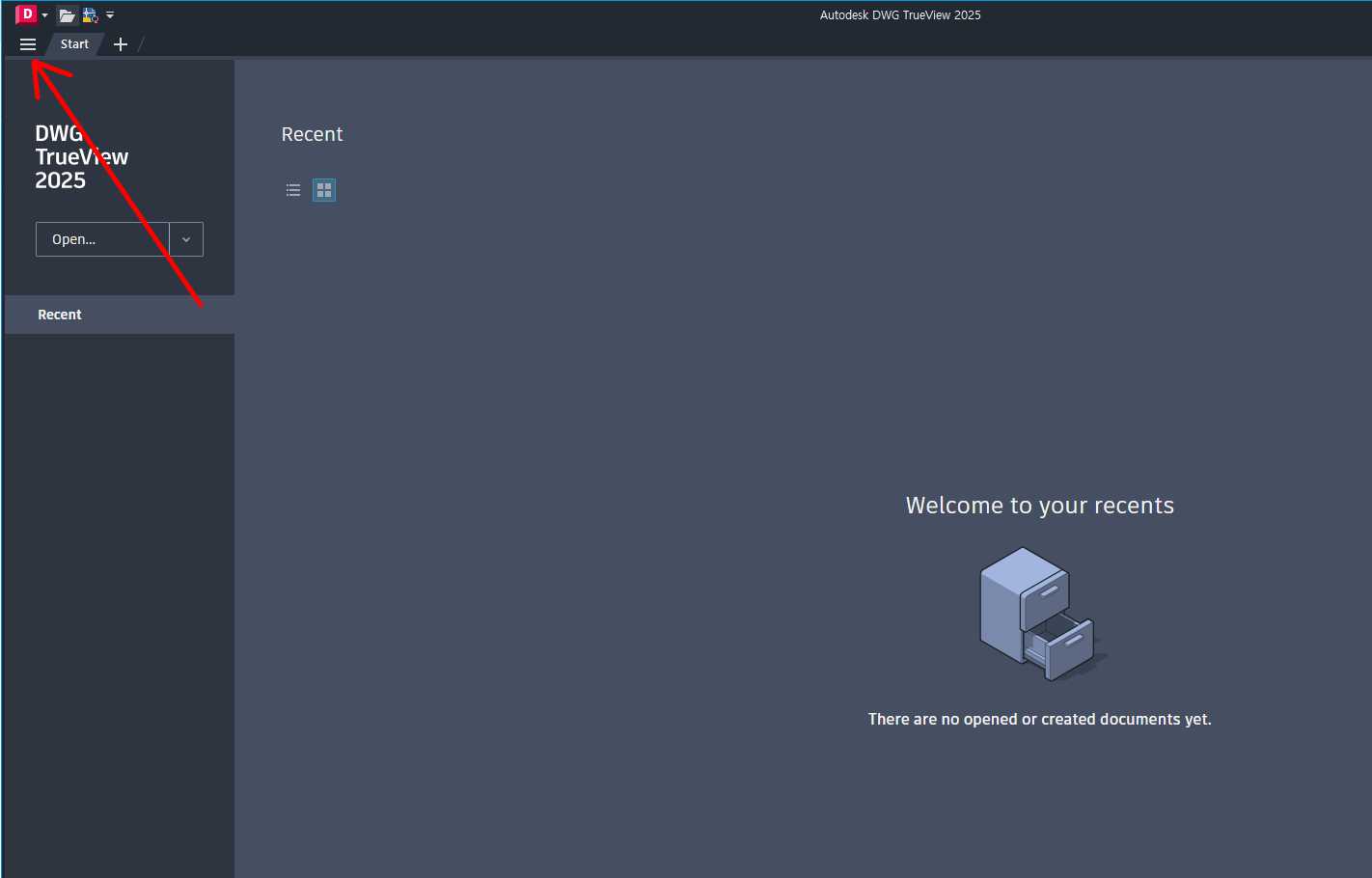Image resolution: width=1372 pixels, height=878 pixels.
Task: Click the 'Welcome to your recents' text
Action: pos(1040,506)
